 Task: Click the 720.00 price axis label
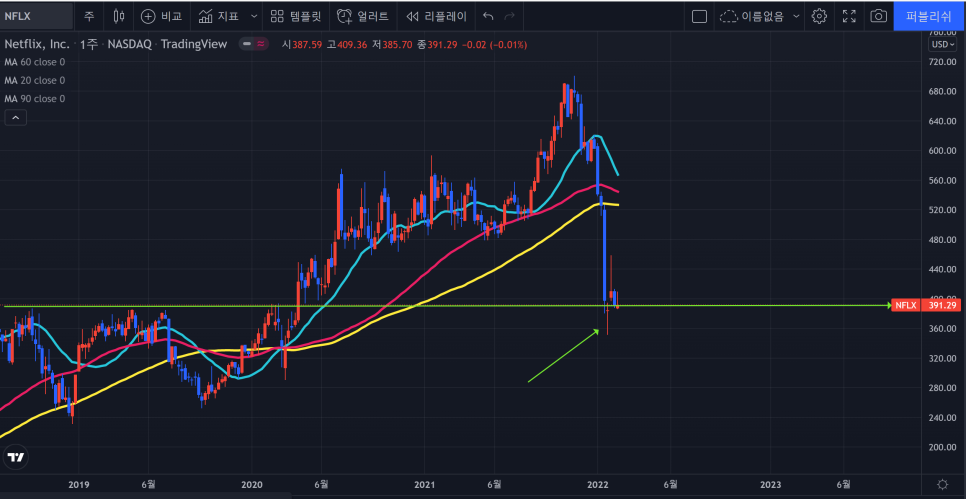944,62
